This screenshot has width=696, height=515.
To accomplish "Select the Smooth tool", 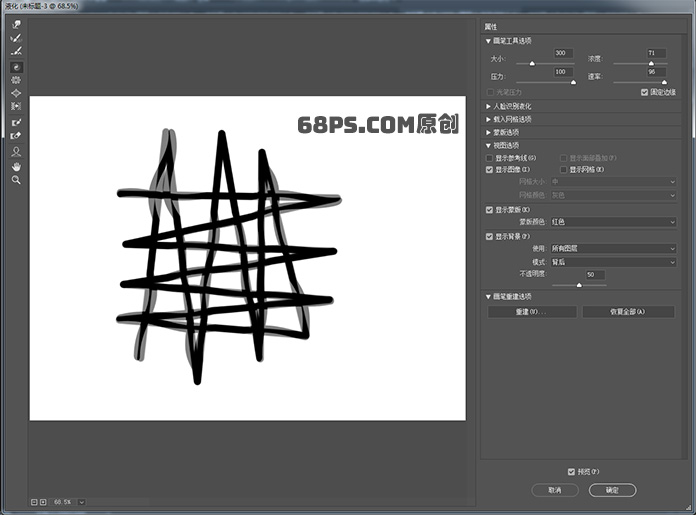I will click(16, 52).
